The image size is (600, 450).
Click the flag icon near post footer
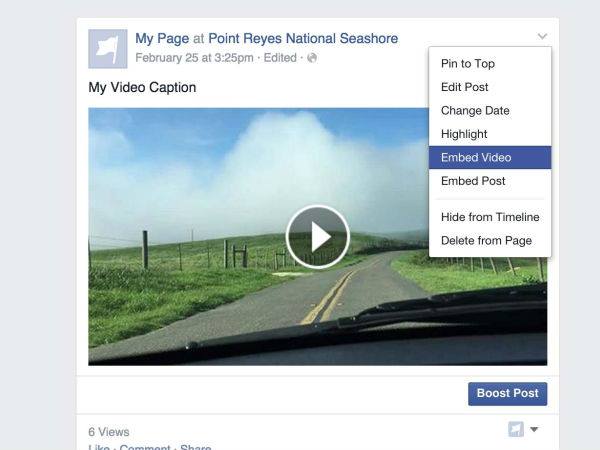pos(516,429)
